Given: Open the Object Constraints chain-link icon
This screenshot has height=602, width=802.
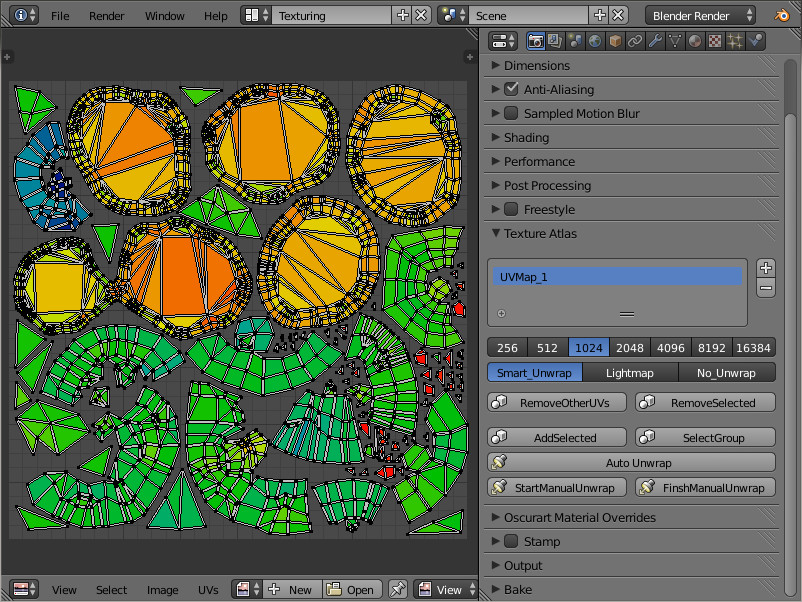Looking at the screenshot, I should point(635,41).
